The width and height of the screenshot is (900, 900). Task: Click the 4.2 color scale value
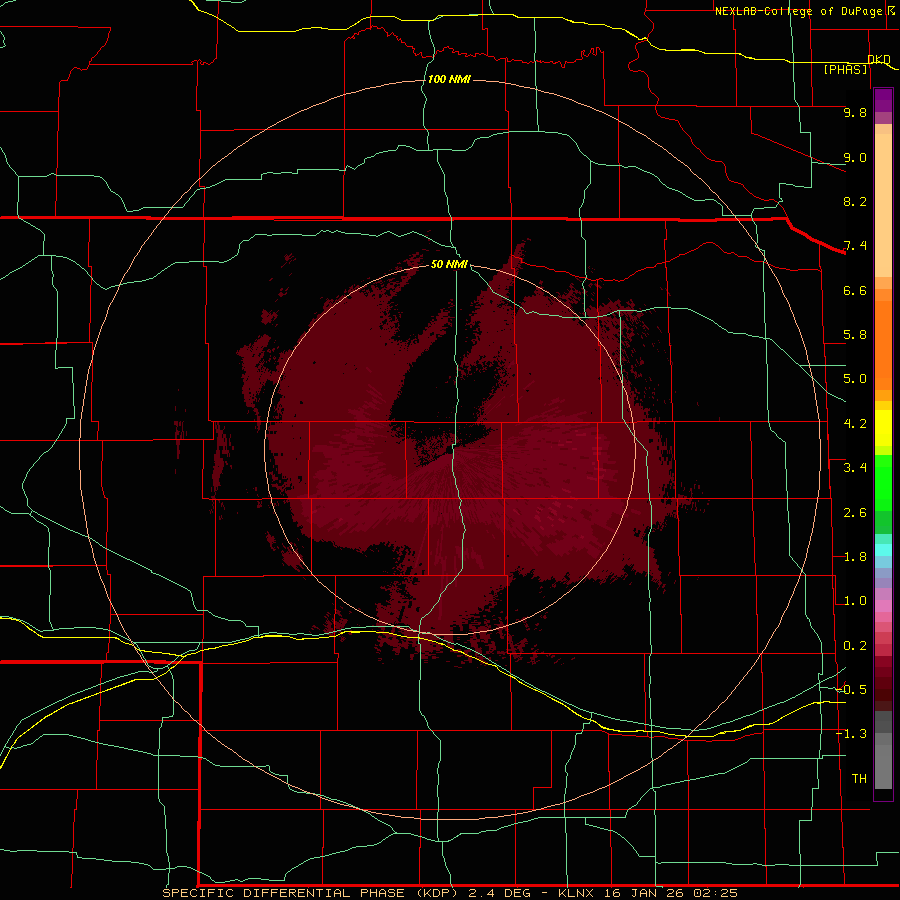point(855,424)
